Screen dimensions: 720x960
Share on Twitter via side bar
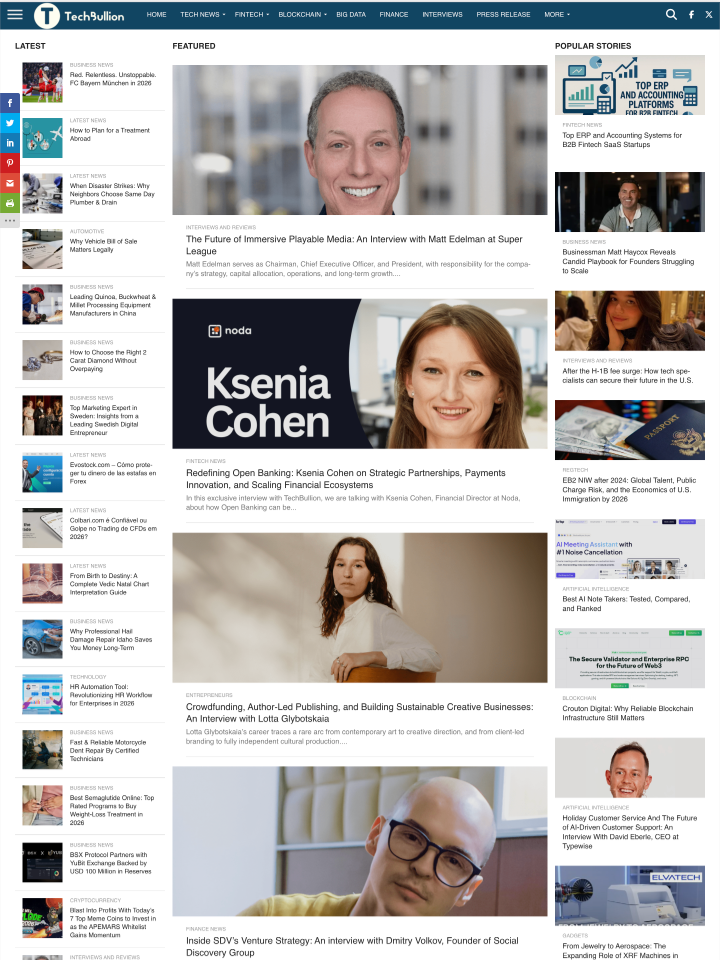pos(10,123)
